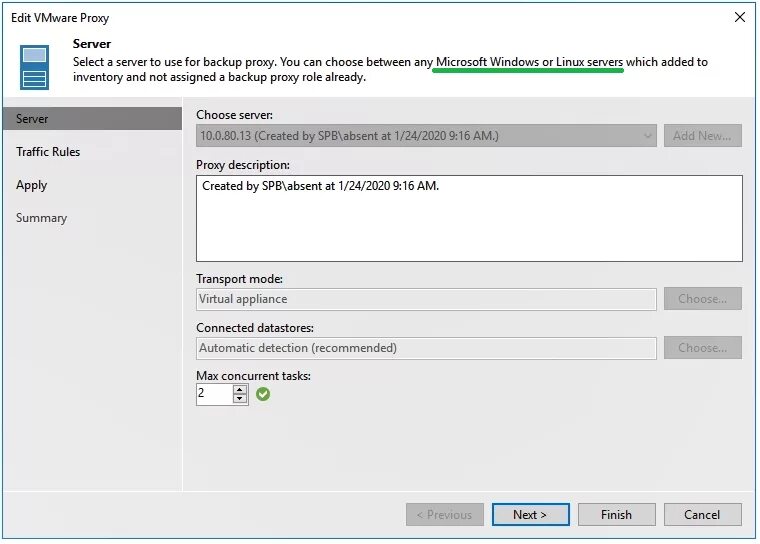
Task: Click the blue server icon in the header
Action: pyautogui.click(x=34, y=67)
